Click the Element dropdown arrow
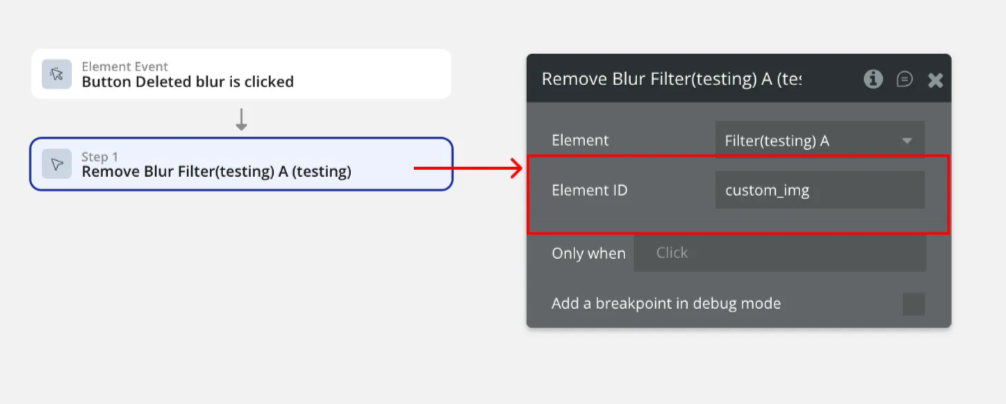The image size is (1006, 404). pos(907,141)
